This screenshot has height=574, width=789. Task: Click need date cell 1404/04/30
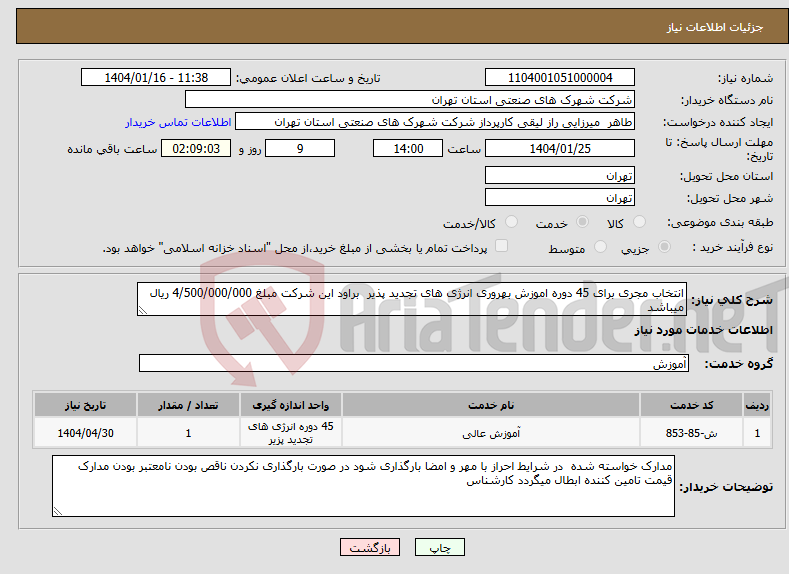point(86,433)
